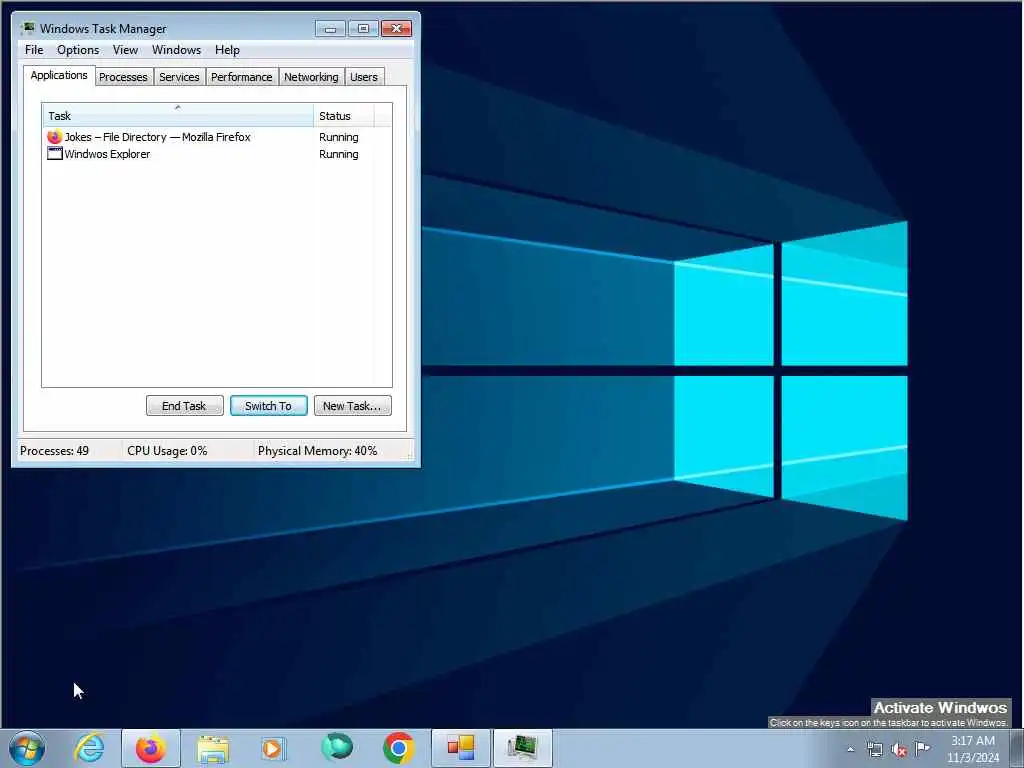Click the Task Manager title bar icon
This screenshot has height=768, width=1024.
(x=27, y=28)
